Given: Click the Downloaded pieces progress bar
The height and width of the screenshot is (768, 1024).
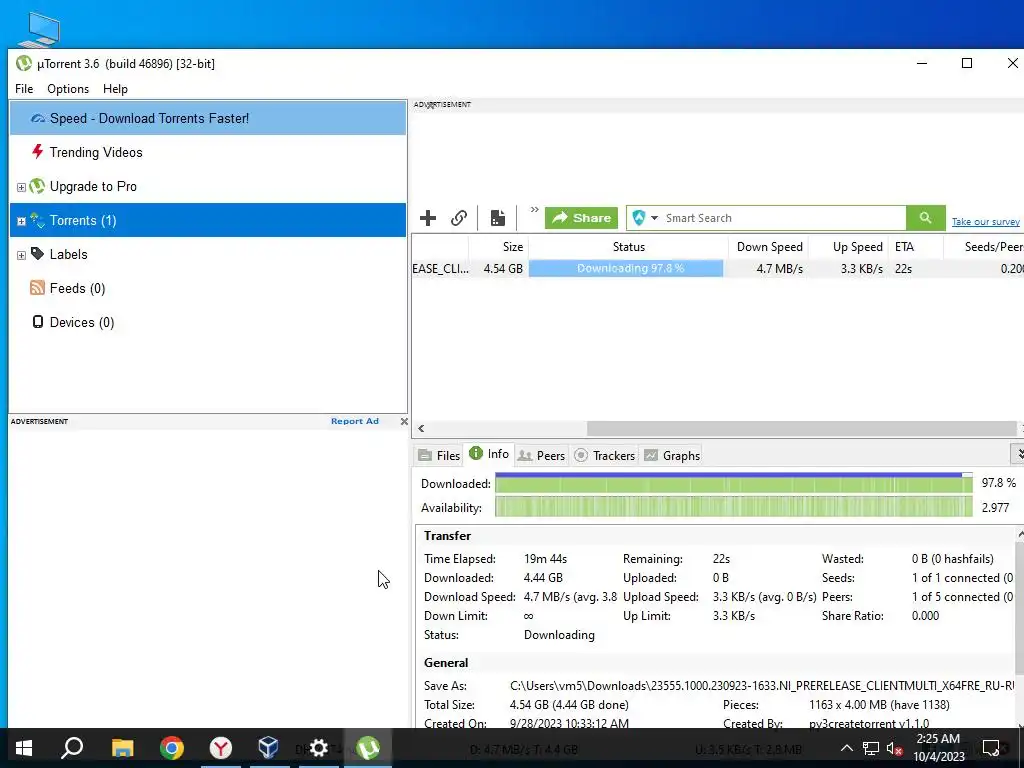Looking at the screenshot, I should pos(733,483).
